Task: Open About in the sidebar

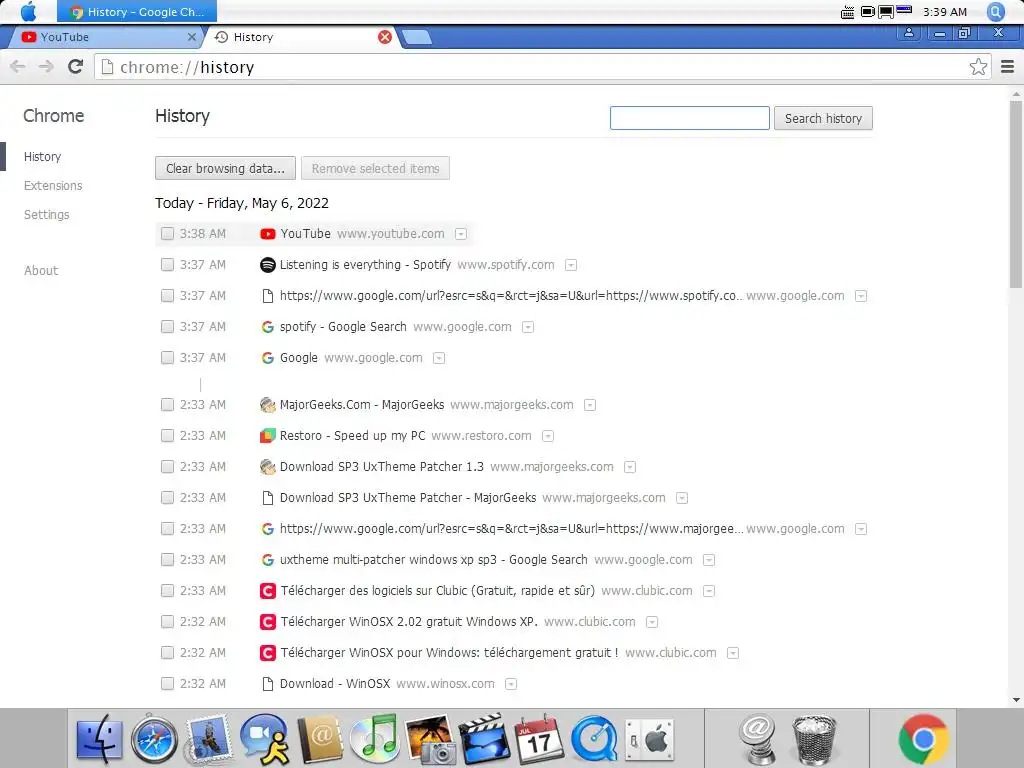Action: click(40, 270)
